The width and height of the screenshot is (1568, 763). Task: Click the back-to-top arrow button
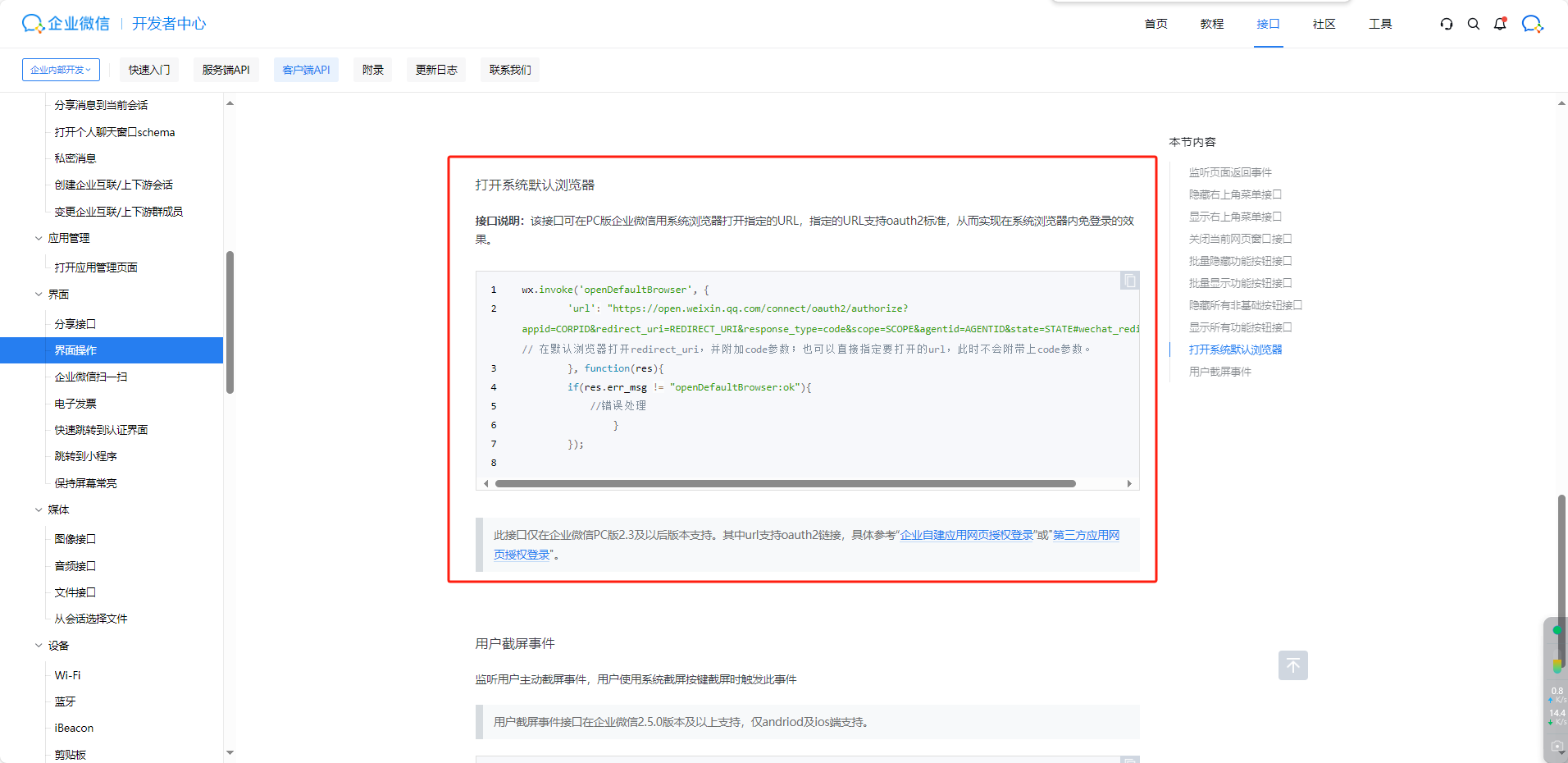1292,665
